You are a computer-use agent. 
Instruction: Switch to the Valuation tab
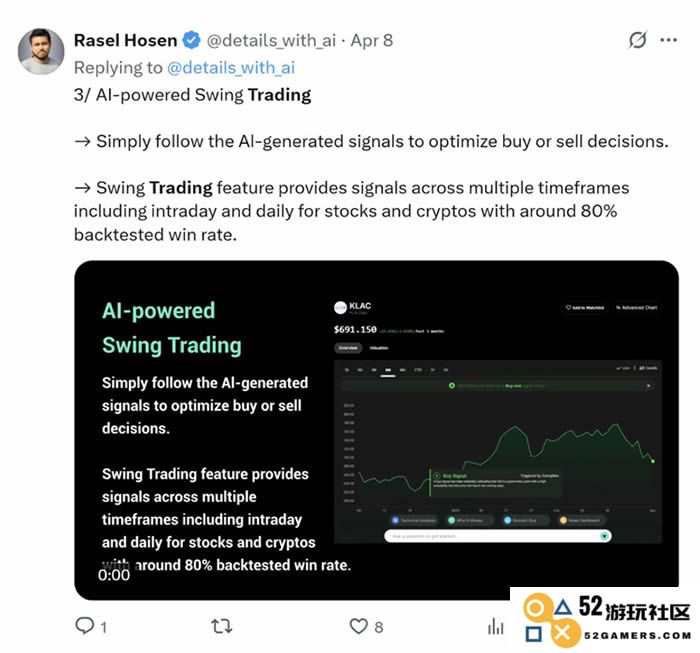(x=379, y=348)
